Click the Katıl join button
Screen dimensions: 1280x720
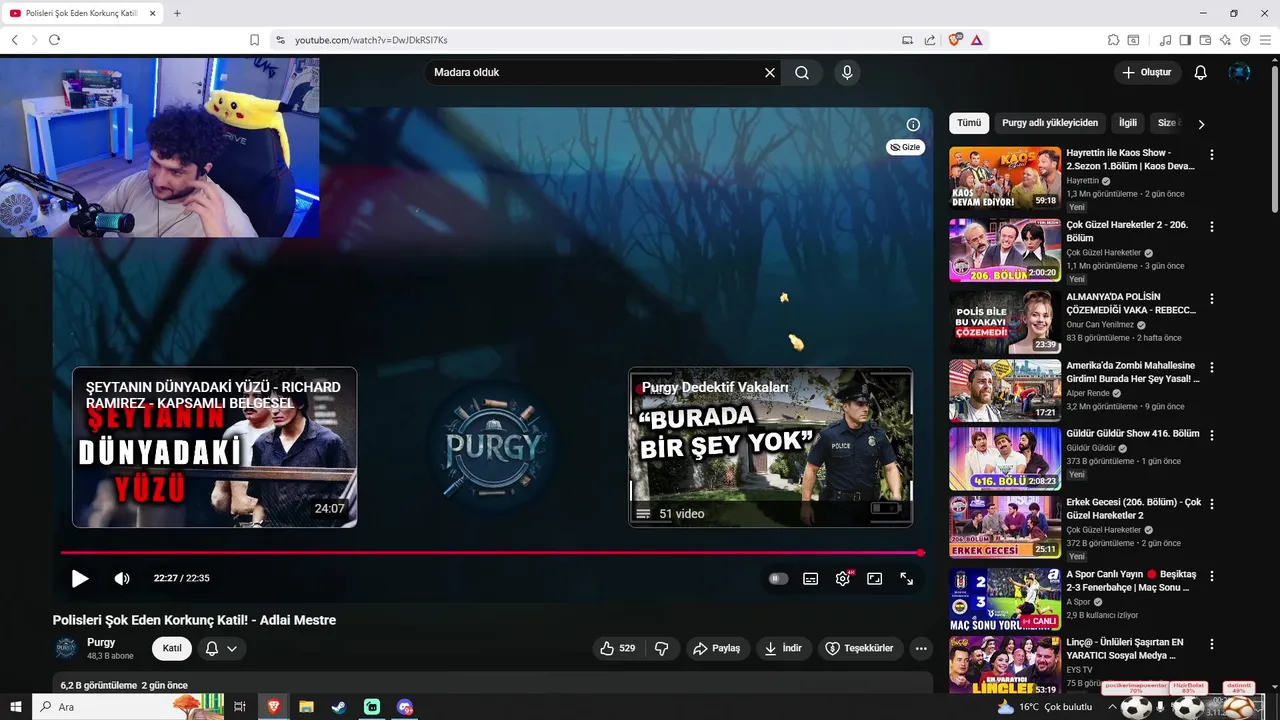point(172,648)
